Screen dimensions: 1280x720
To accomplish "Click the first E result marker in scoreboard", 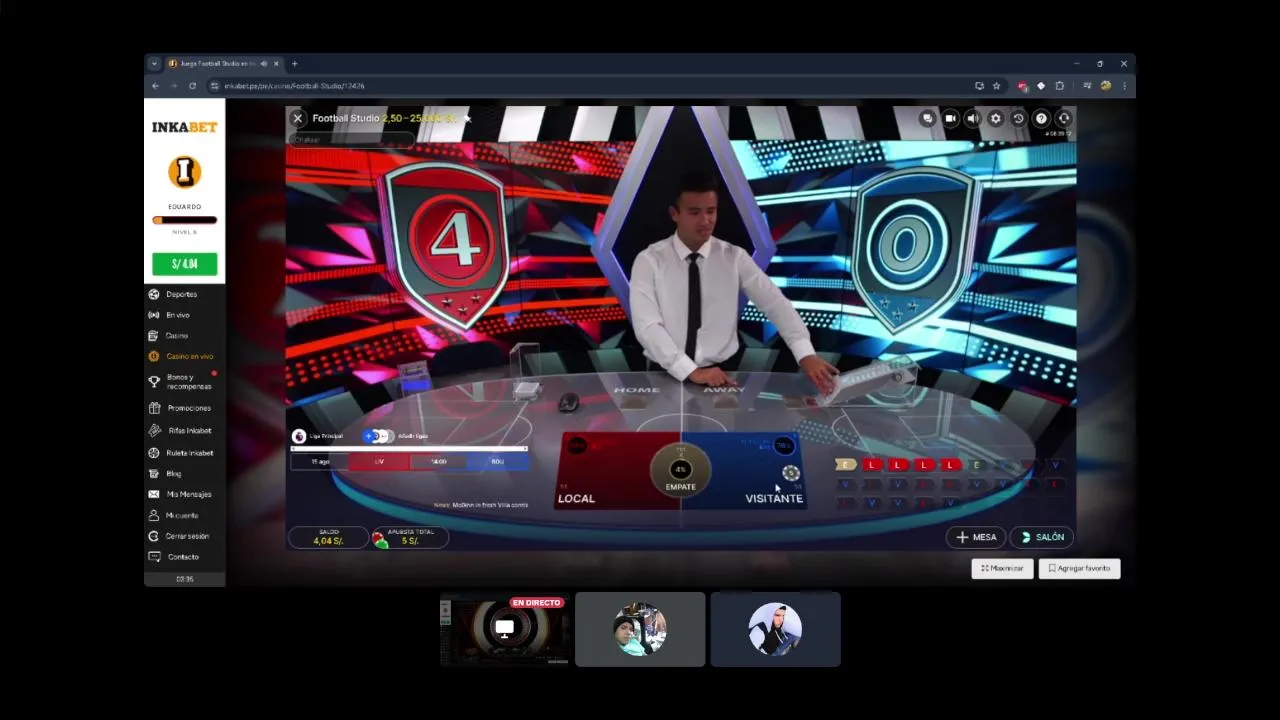I will tap(846, 465).
